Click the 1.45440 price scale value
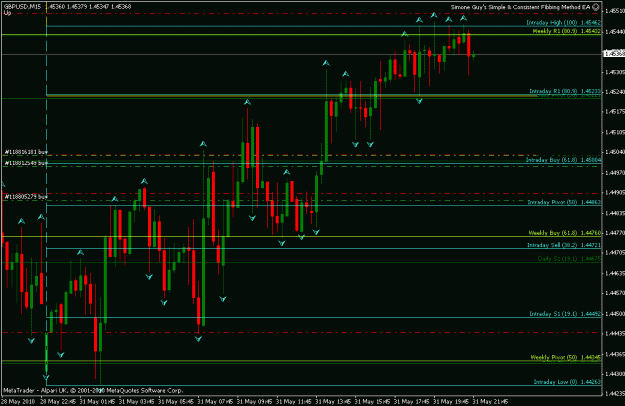The height and width of the screenshot is (406, 625). 615,31
